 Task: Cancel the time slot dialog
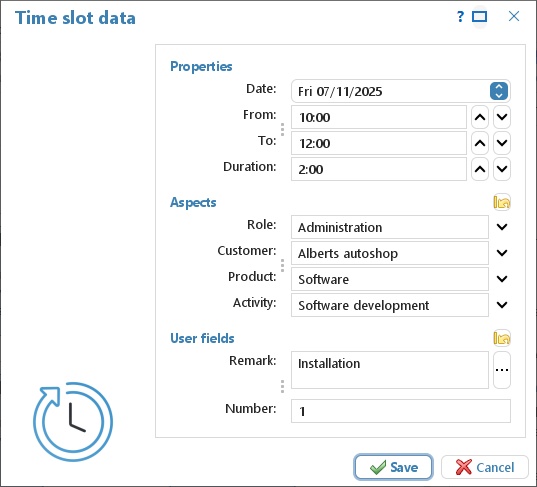(x=485, y=467)
